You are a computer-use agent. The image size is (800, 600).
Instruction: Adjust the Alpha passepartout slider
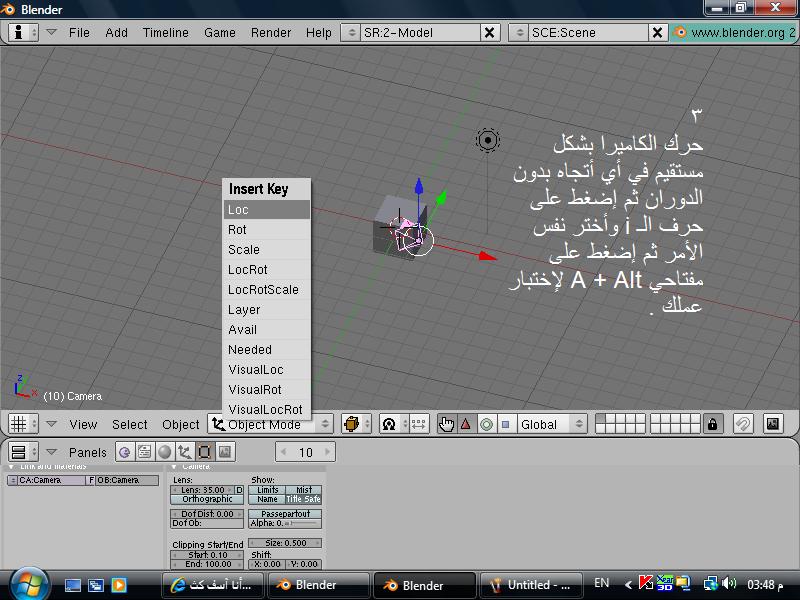point(286,523)
